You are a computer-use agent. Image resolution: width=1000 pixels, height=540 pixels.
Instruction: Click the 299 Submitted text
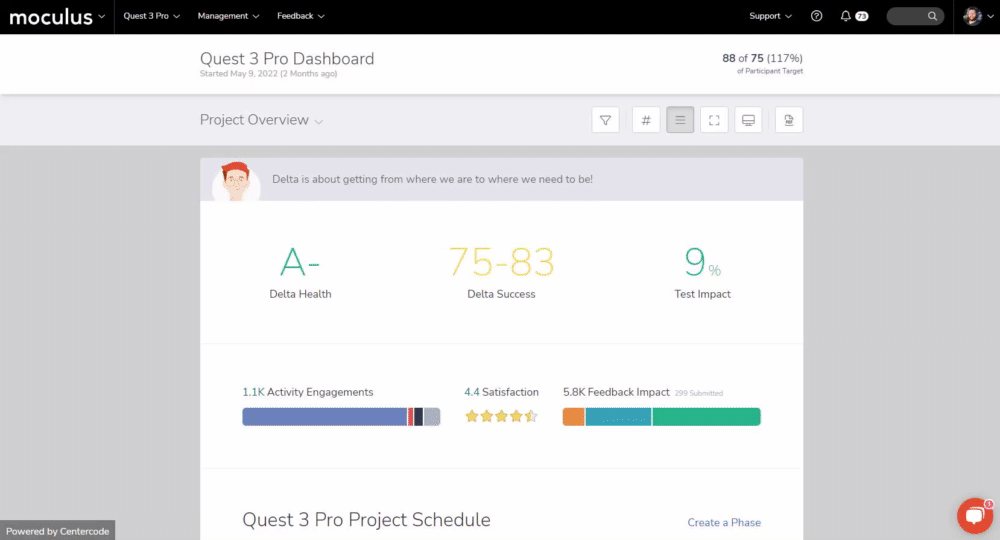pos(698,393)
